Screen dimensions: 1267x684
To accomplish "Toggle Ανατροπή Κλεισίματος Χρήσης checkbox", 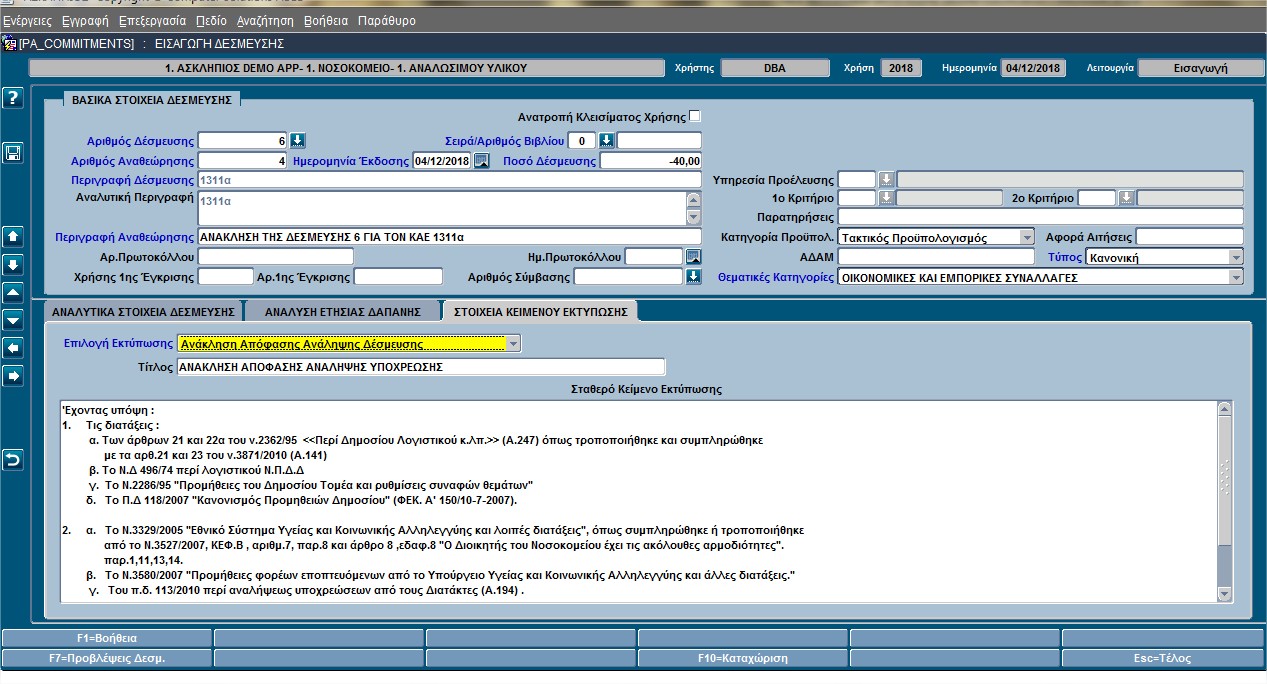I will coord(695,116).
